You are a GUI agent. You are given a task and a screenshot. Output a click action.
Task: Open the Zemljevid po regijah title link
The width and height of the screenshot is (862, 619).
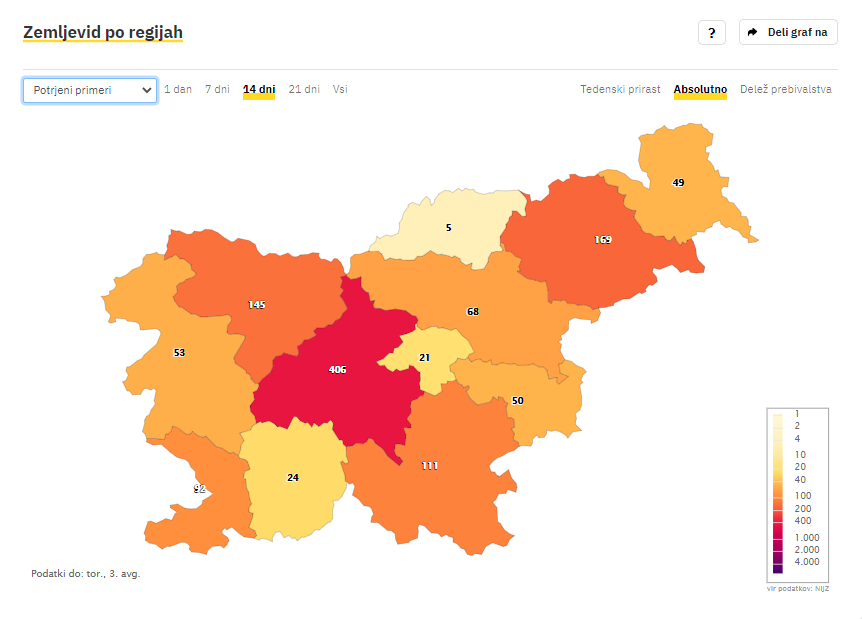point(103,32)
